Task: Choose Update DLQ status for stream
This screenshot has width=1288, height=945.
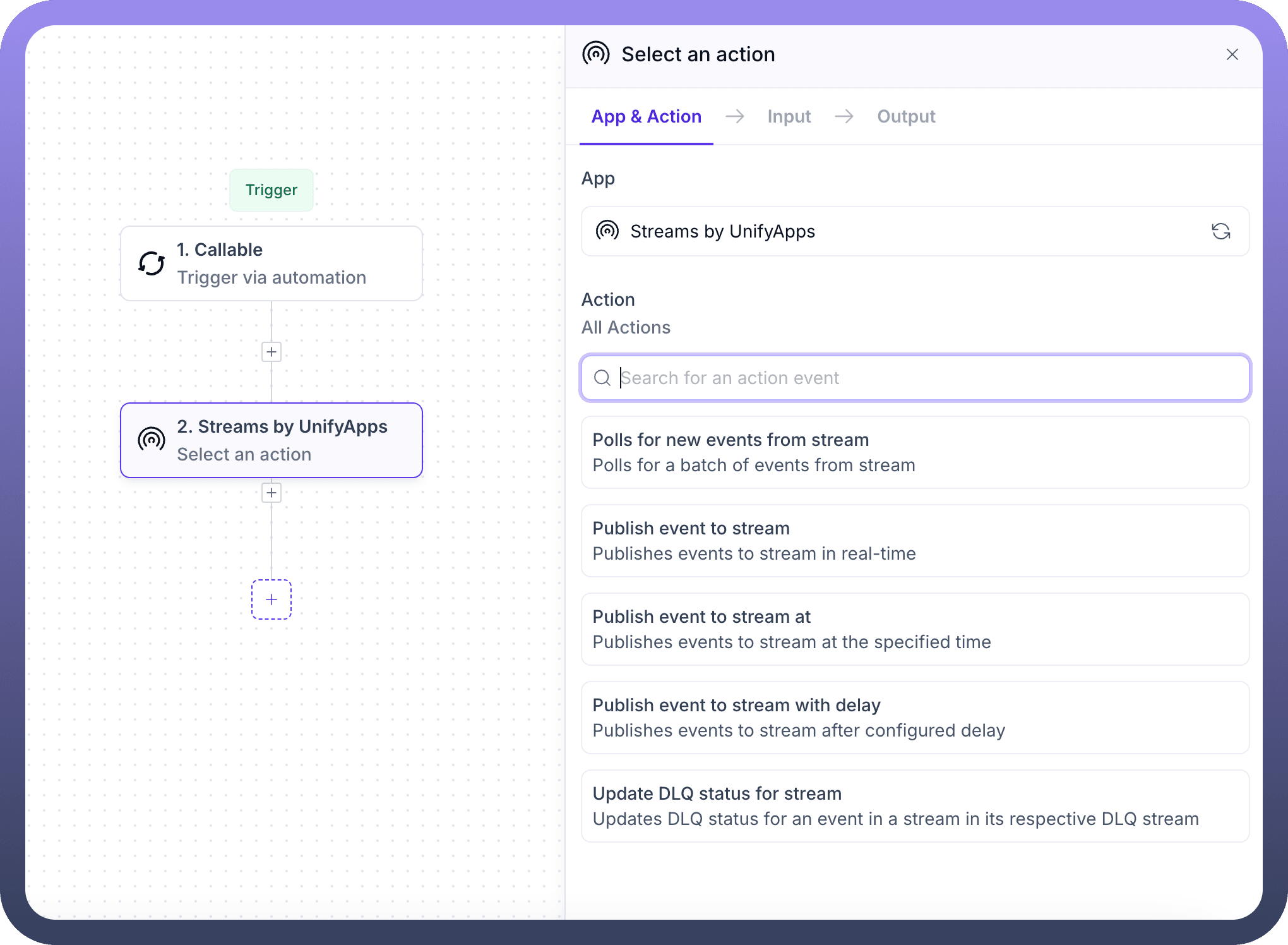Action: click(914, 806)
